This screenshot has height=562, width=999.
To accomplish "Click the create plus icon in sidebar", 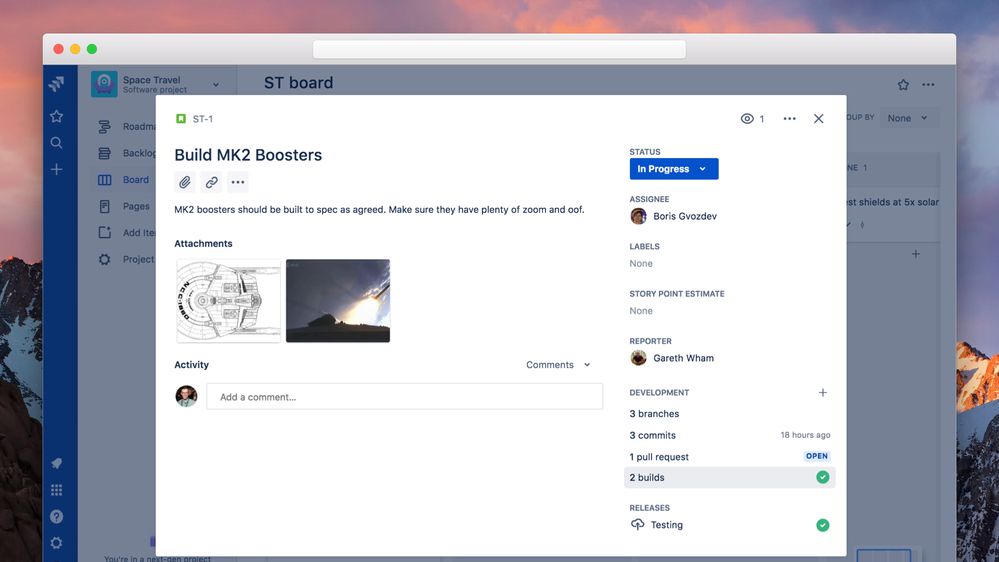I will (x=57, y=169).
